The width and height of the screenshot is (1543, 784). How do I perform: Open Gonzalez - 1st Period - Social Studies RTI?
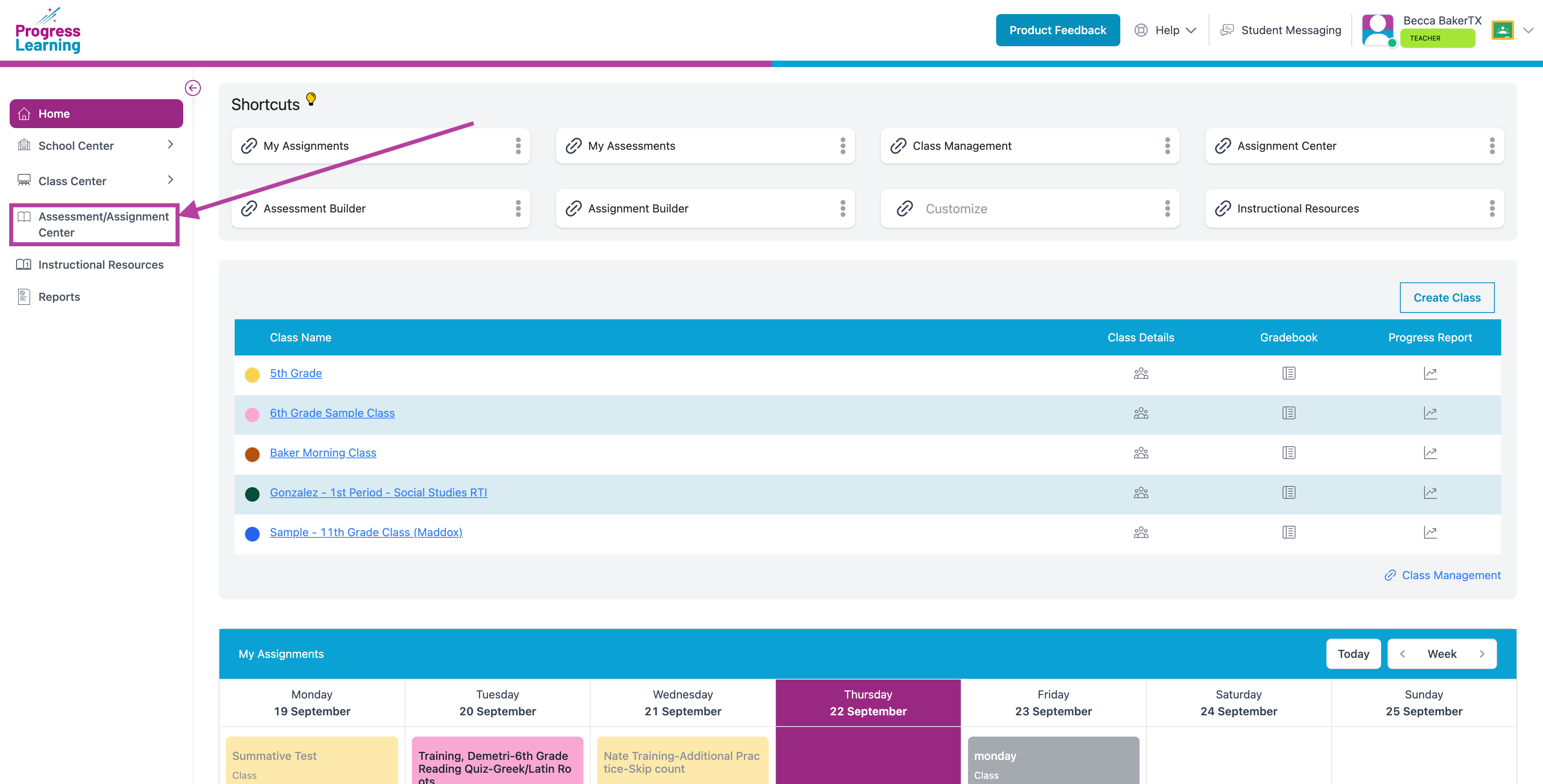(379, 492)
